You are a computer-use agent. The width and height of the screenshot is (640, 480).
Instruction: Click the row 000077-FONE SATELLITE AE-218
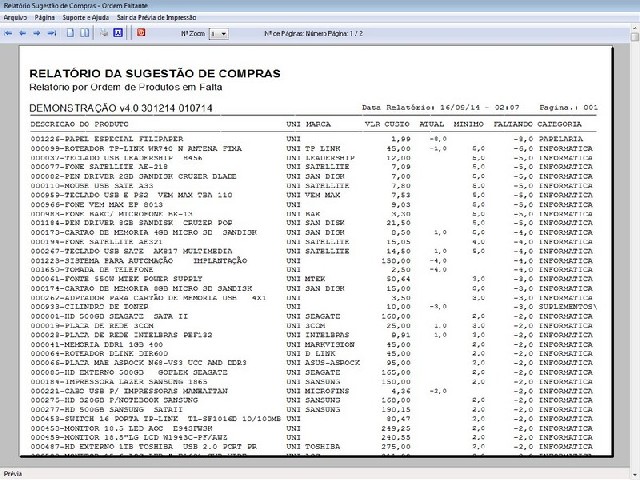pos(312,167)
